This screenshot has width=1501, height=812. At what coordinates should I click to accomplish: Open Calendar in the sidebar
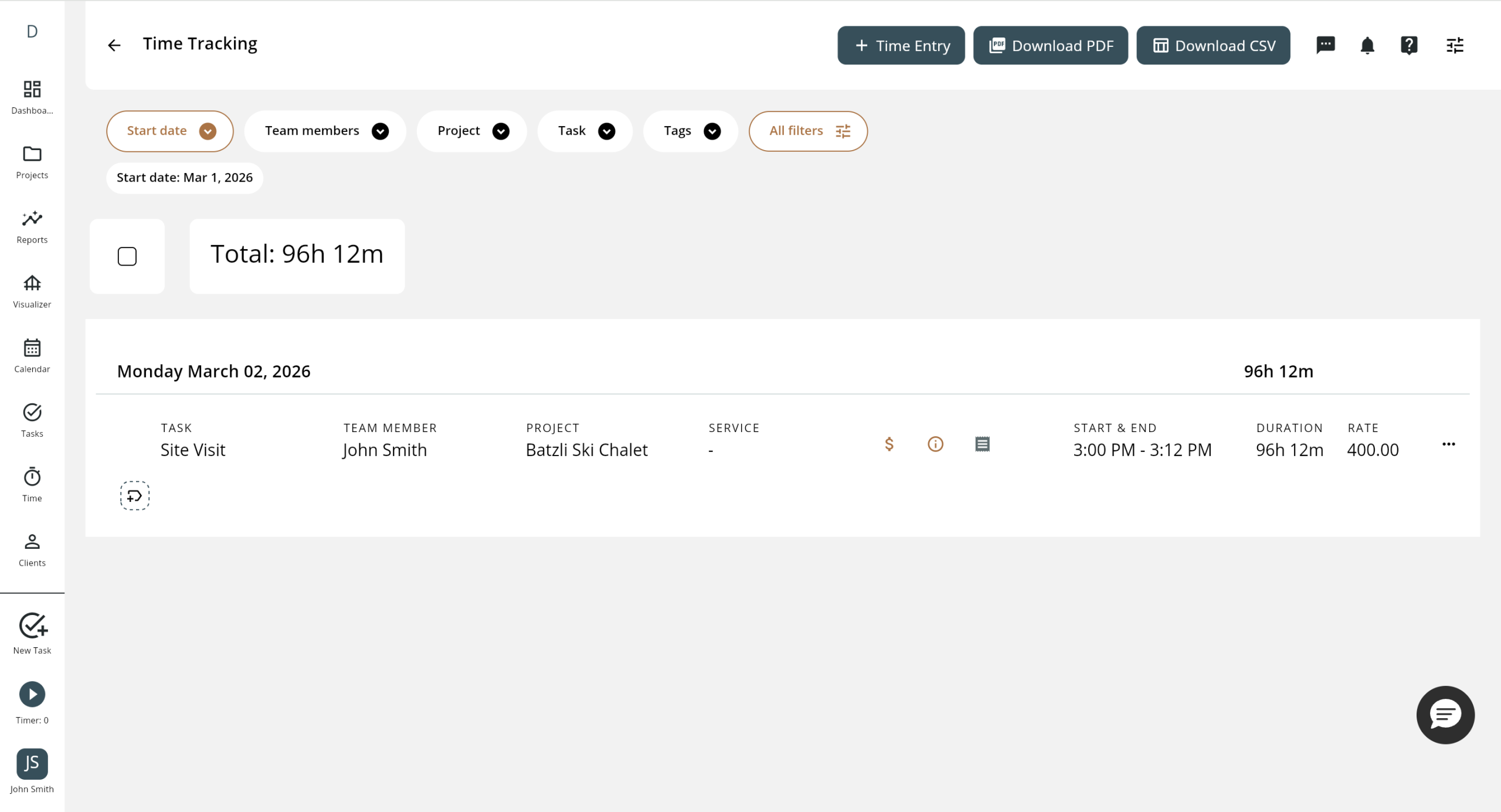click(x=32, y=356)
